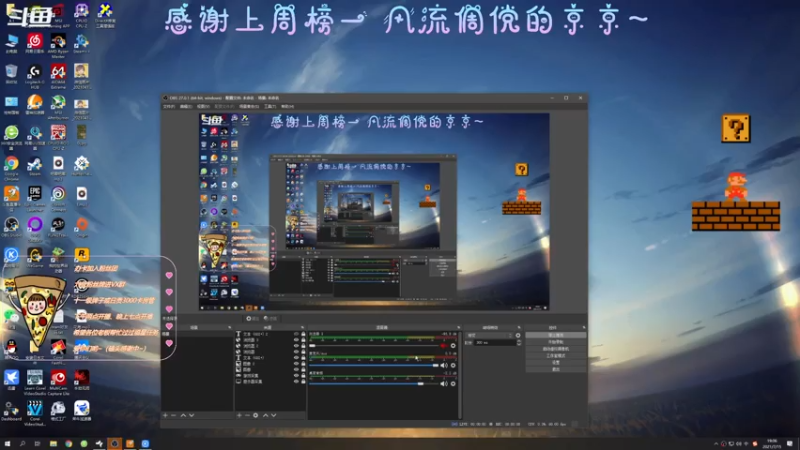
Task: Open Rockstar Games launcher desktop icon
Action: tap(82, 255)
